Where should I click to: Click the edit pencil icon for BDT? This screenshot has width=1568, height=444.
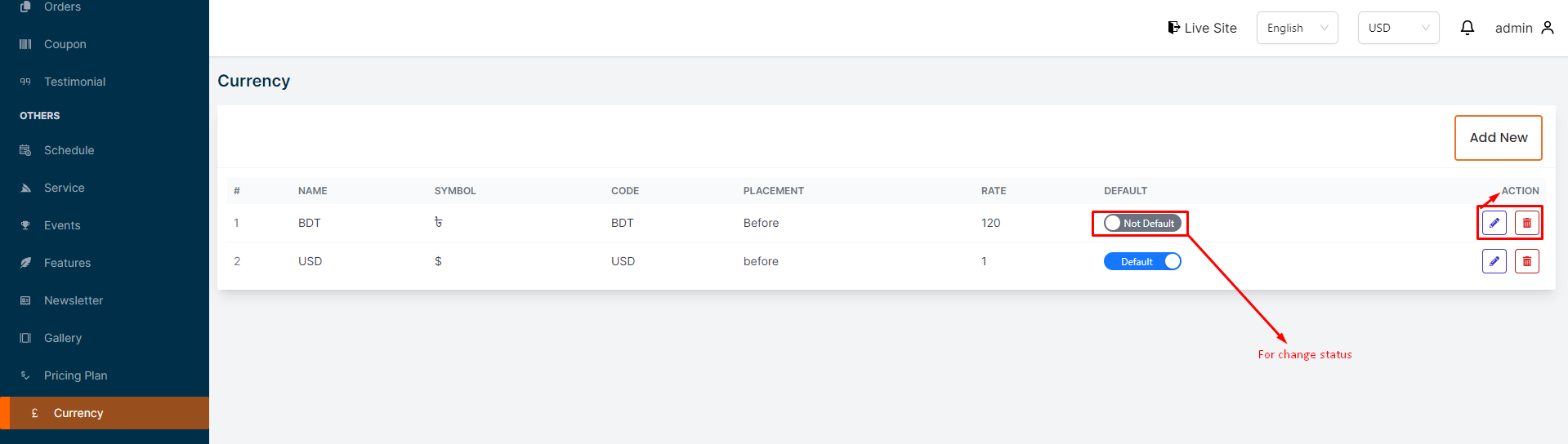(x=1494, y=223)
